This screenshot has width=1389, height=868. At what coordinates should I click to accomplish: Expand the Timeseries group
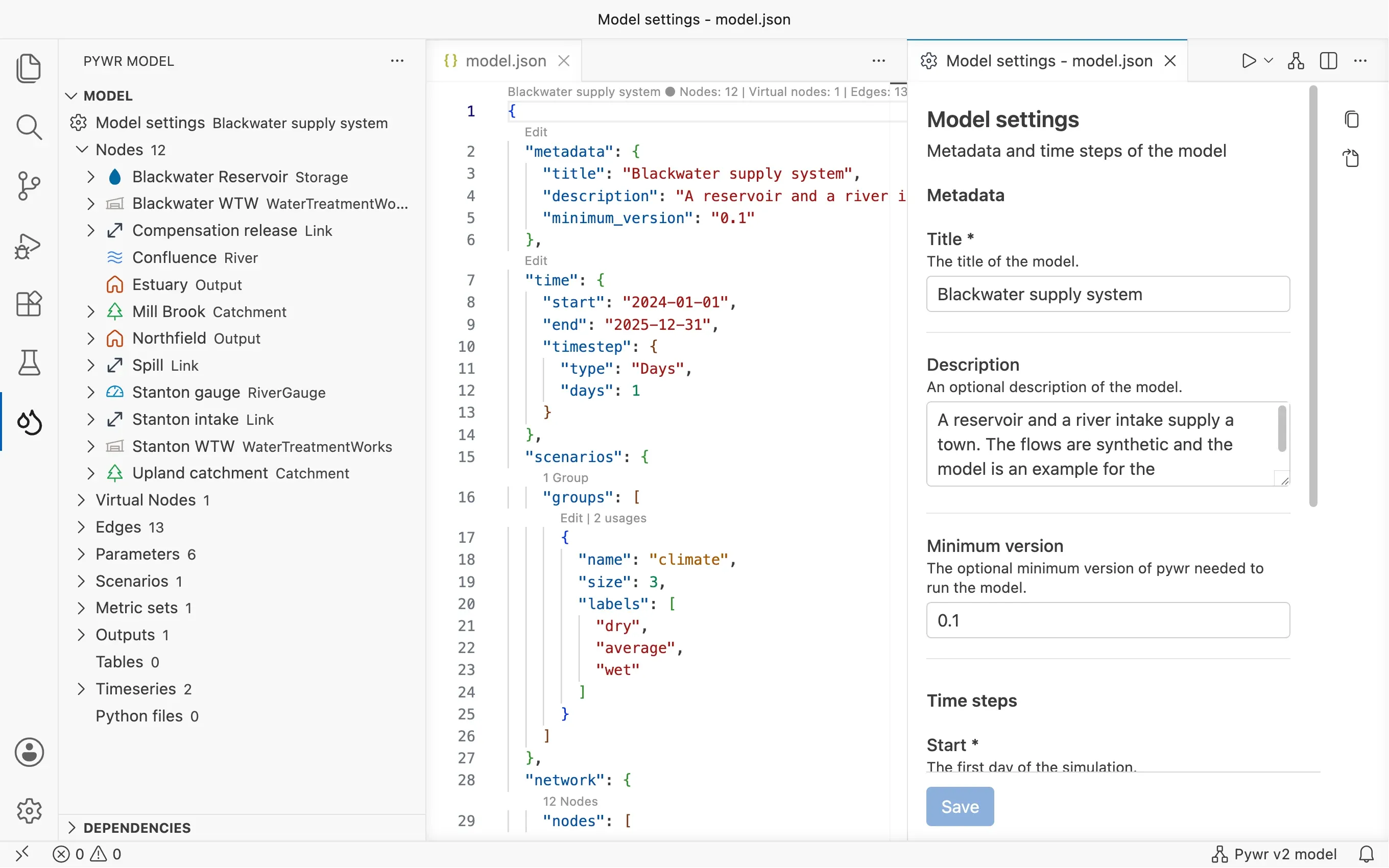[x=81, y=689]
